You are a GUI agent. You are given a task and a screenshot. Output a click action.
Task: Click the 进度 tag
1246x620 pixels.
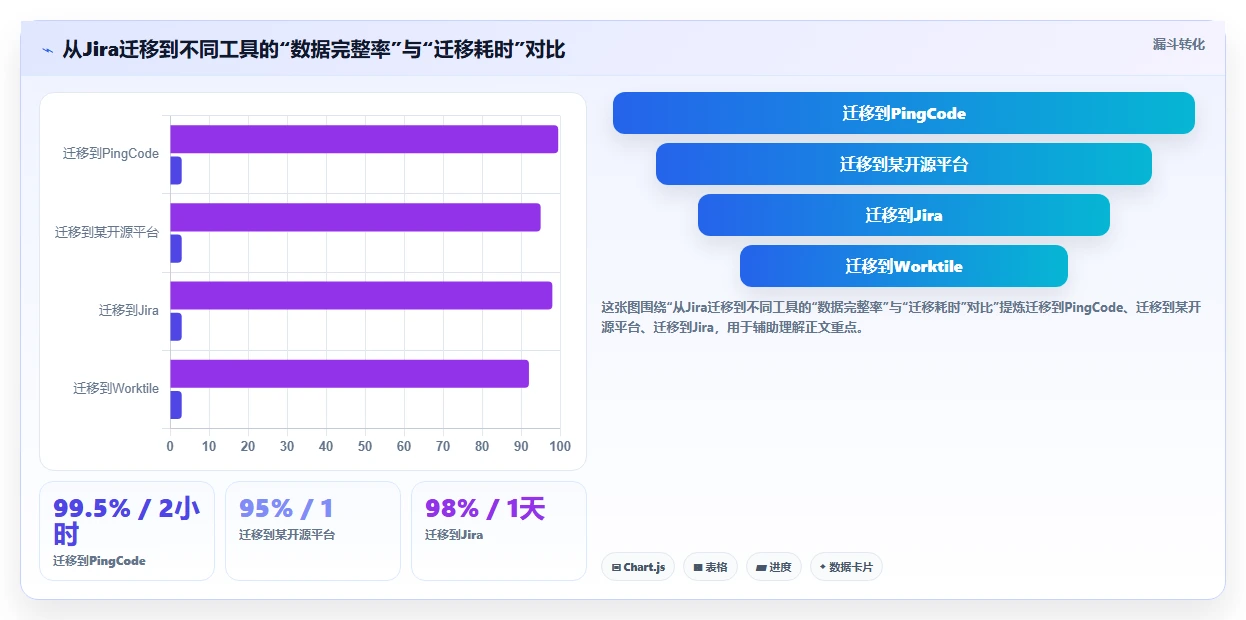click(773, 567)
